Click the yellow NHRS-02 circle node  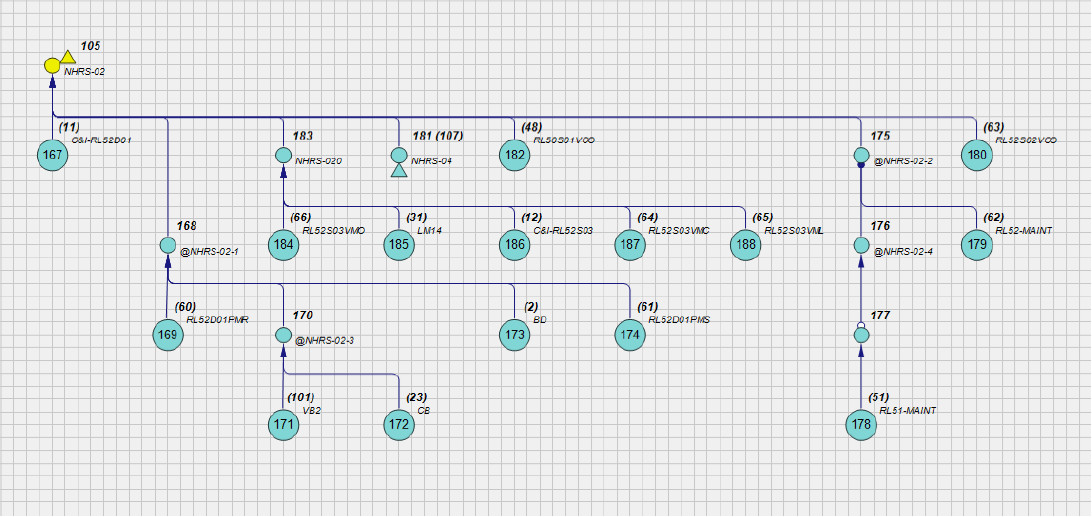(52, 66)
